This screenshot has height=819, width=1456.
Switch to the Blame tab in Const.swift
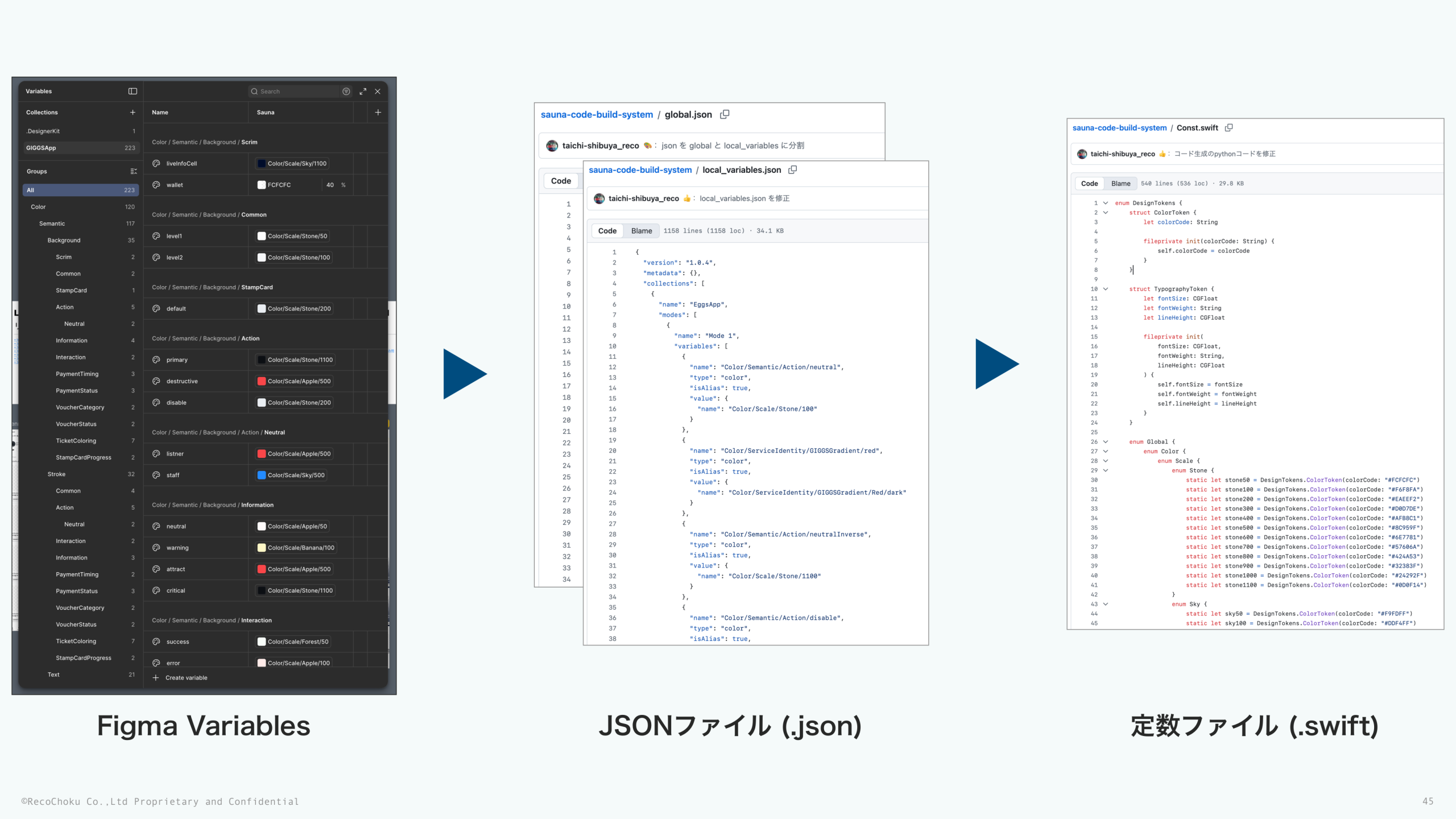point(1120,183)
